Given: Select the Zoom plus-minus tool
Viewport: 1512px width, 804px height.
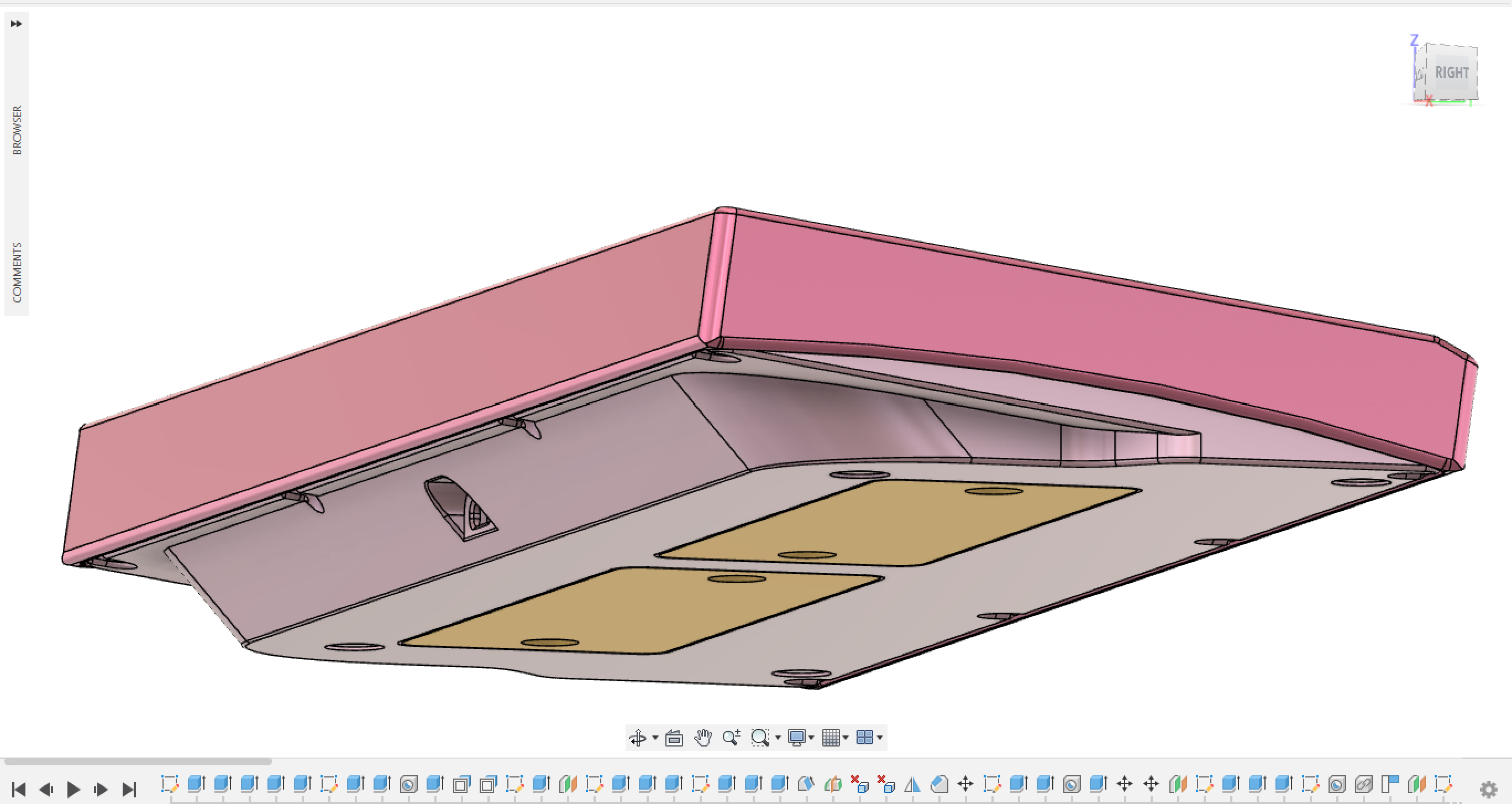Looking at the screenshot, I should click(x=731, y=737).
